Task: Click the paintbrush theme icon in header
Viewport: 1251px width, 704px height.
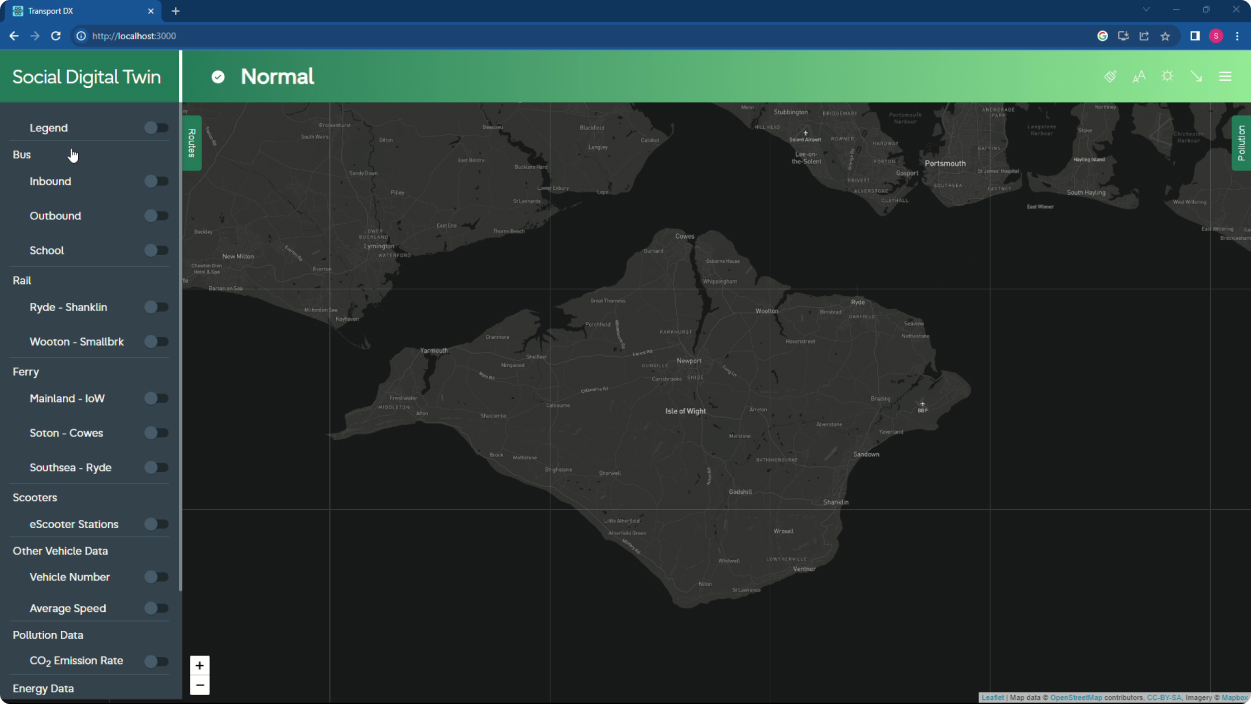Action: (x=1110, y=76)
